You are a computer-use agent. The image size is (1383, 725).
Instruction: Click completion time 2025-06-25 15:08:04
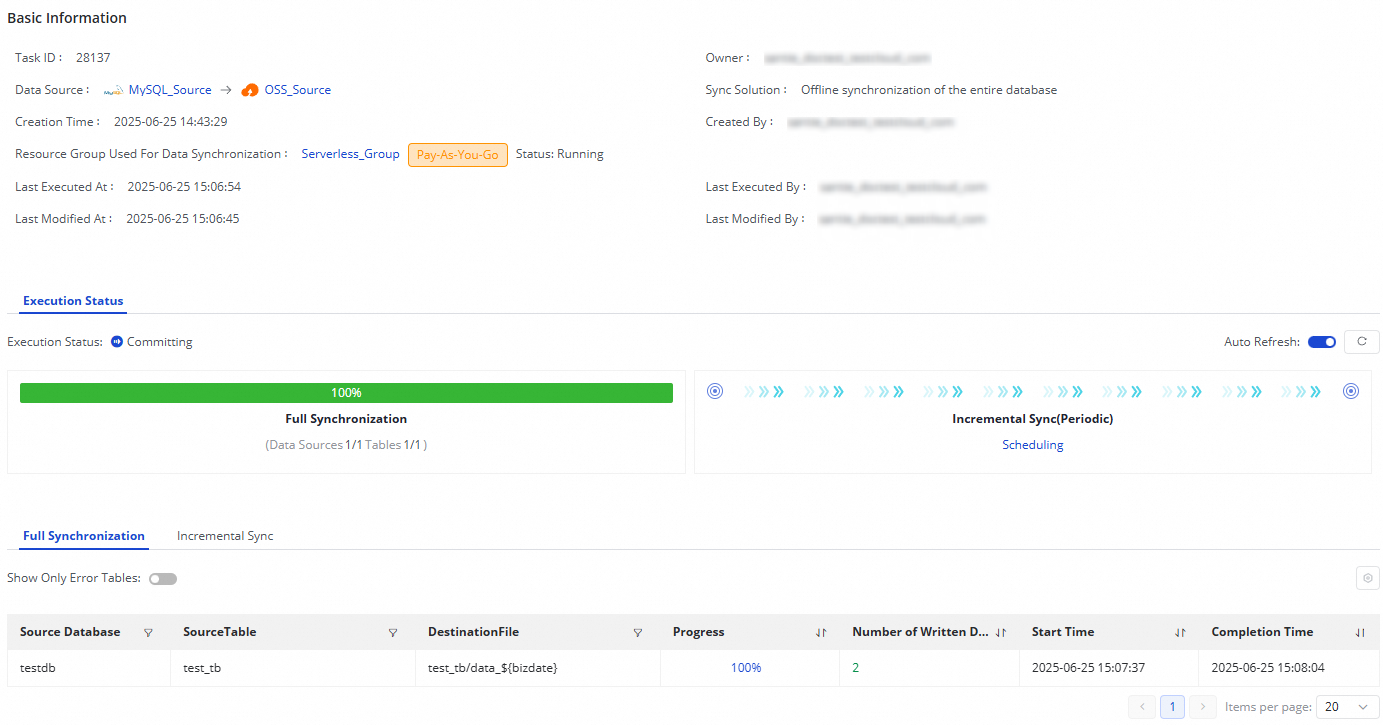[x=1268, y=668]
